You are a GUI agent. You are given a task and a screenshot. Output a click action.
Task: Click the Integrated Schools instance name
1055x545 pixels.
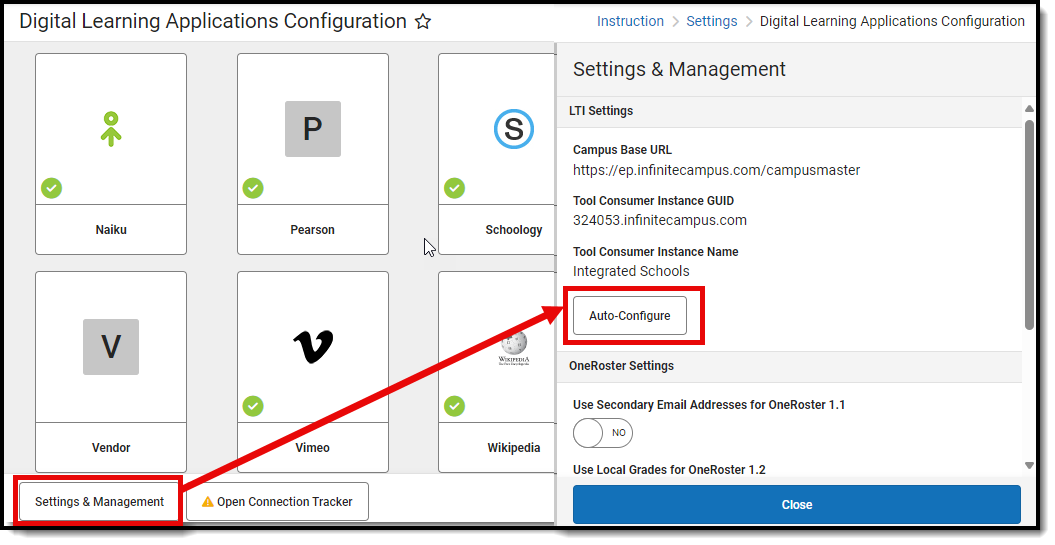point(631,271)
